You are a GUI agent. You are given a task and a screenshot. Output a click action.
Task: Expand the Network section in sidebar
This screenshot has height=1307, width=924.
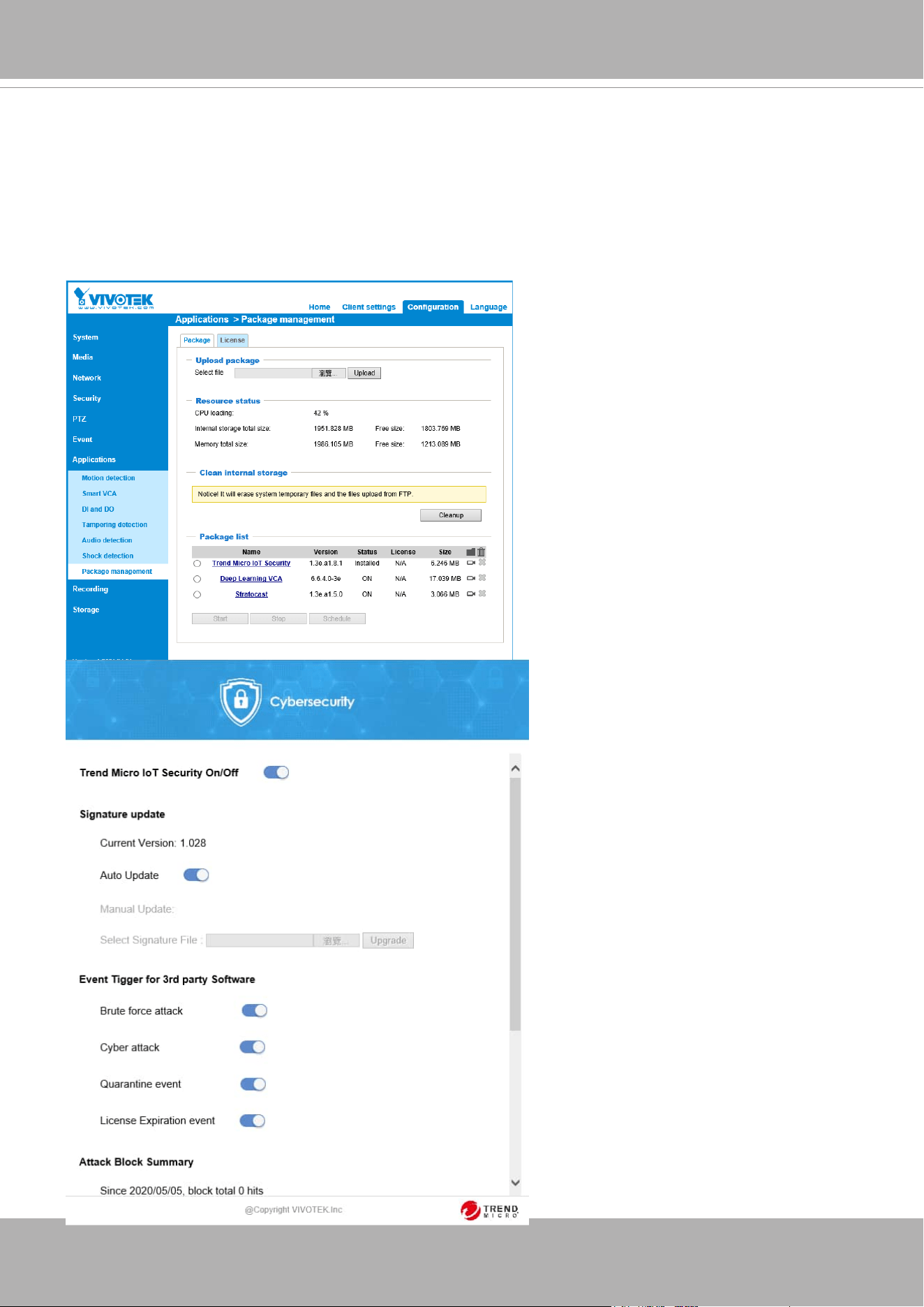point(87,378)
